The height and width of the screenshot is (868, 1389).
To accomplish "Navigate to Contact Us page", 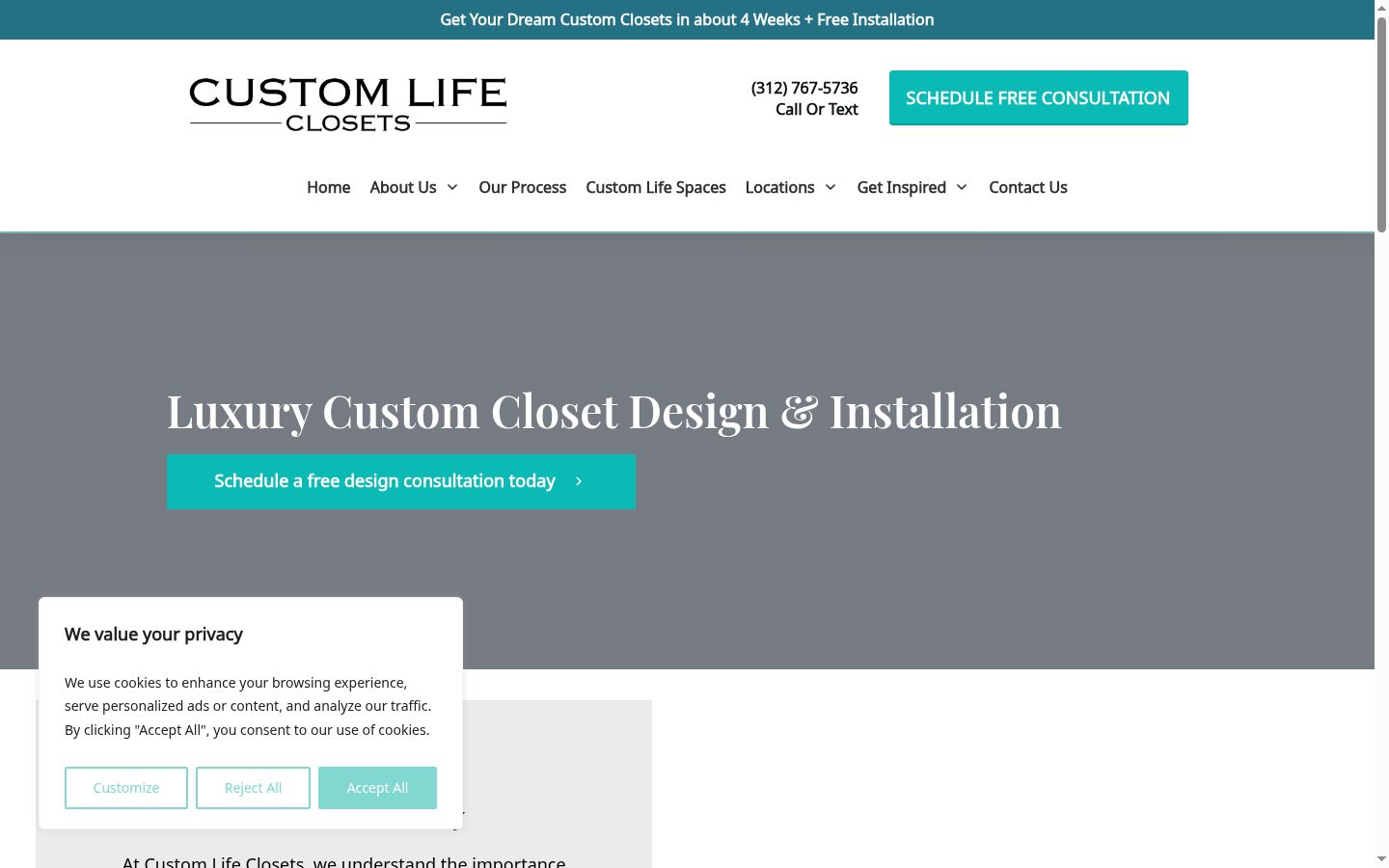I will click(1028, 187).
